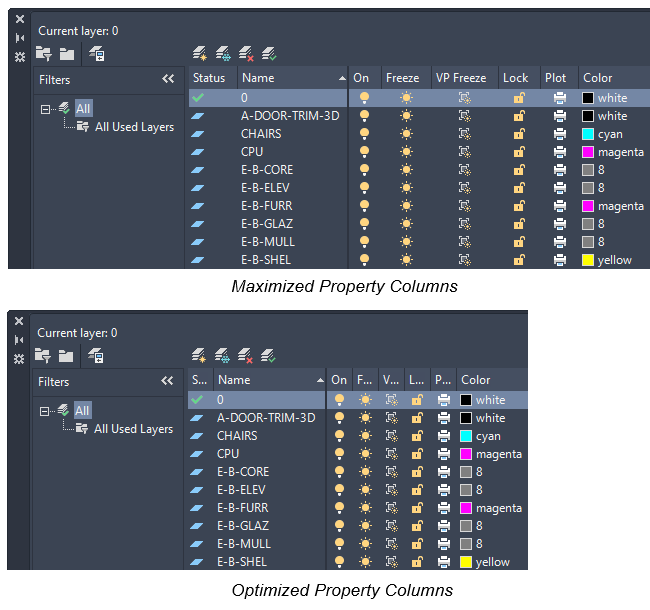The image size is (650, 610).
Task: Select layer E-B-MULL name in upper panel
Action: pyautogui.click(x=268, y=242)
